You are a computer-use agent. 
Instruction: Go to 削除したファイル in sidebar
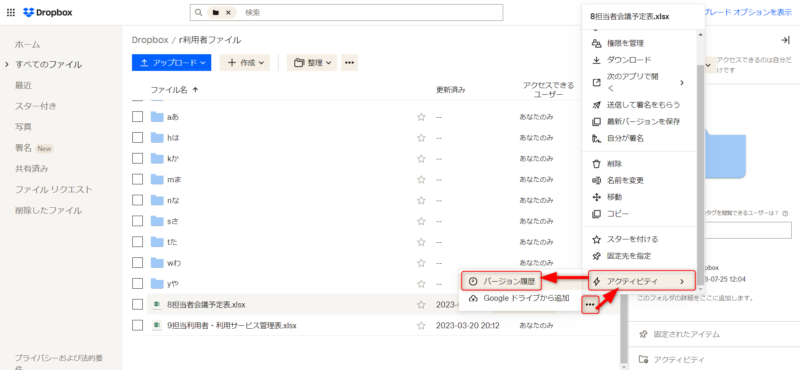point(48,210)
